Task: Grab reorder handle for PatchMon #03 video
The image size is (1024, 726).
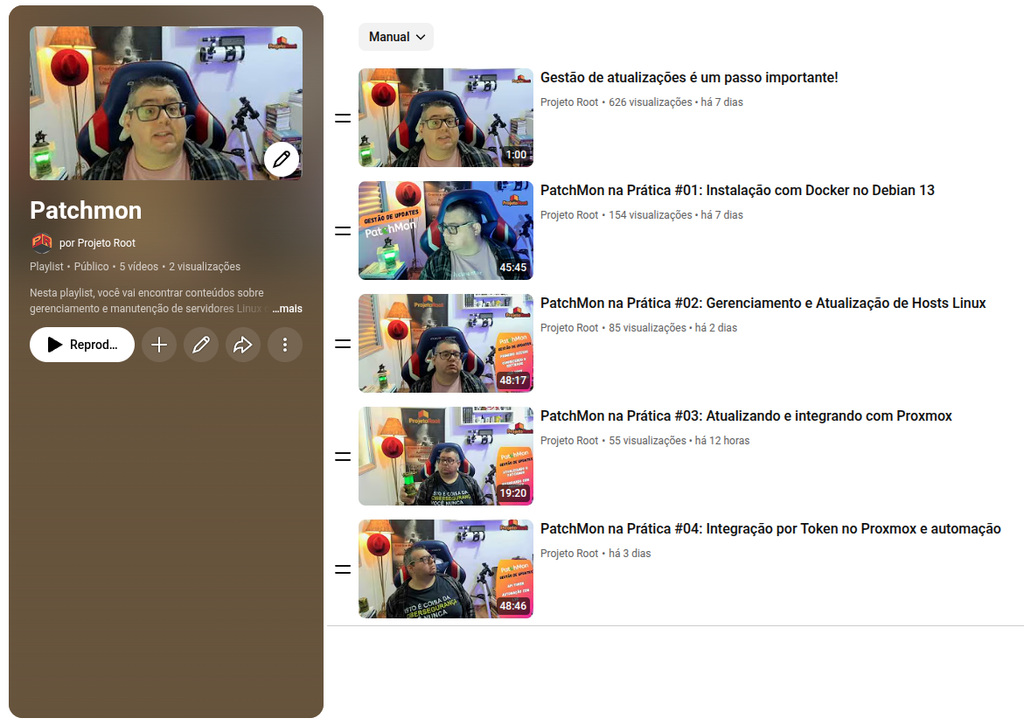Action: (343, 456)
